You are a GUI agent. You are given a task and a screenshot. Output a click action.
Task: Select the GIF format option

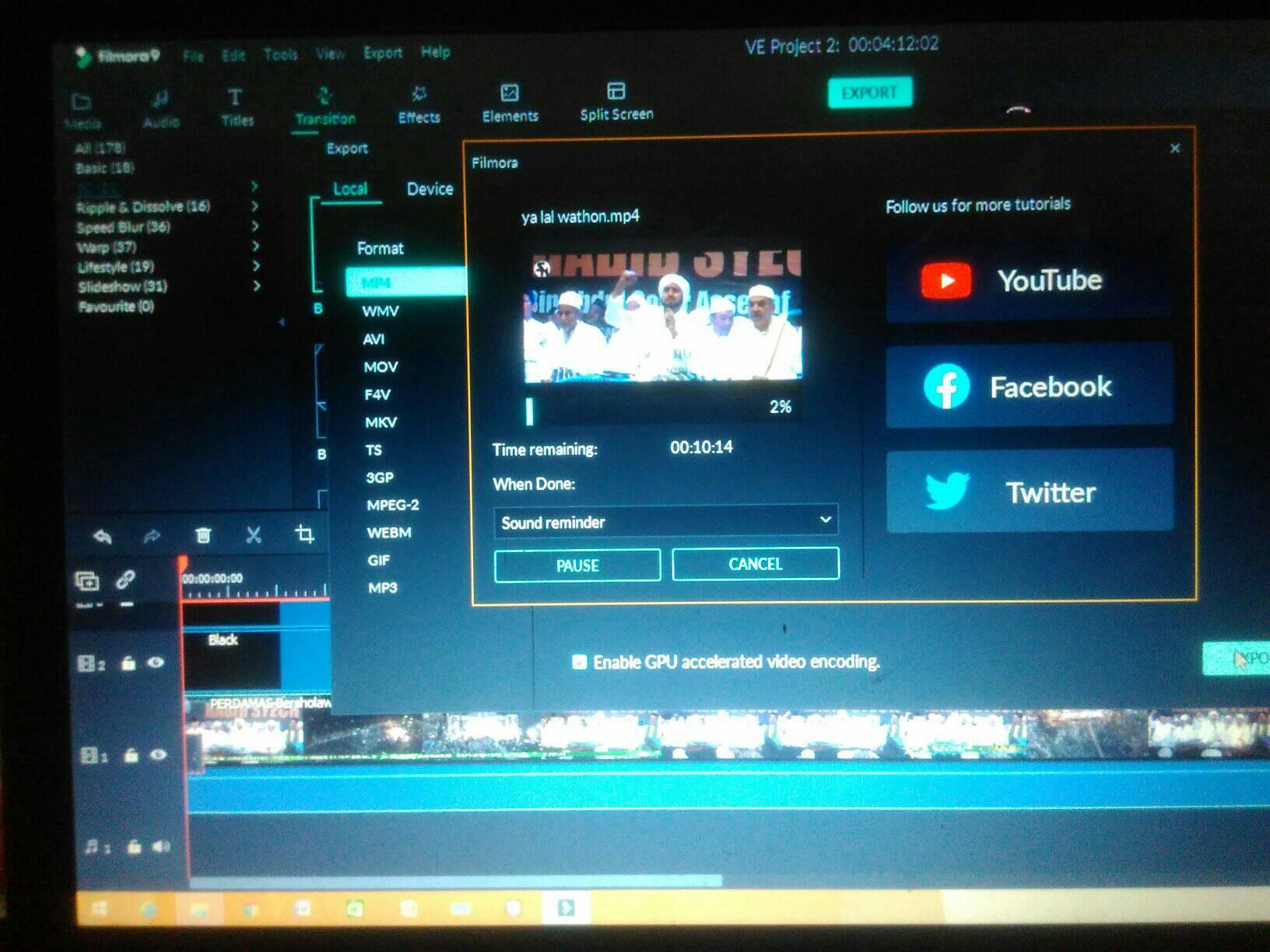(379, 560)
